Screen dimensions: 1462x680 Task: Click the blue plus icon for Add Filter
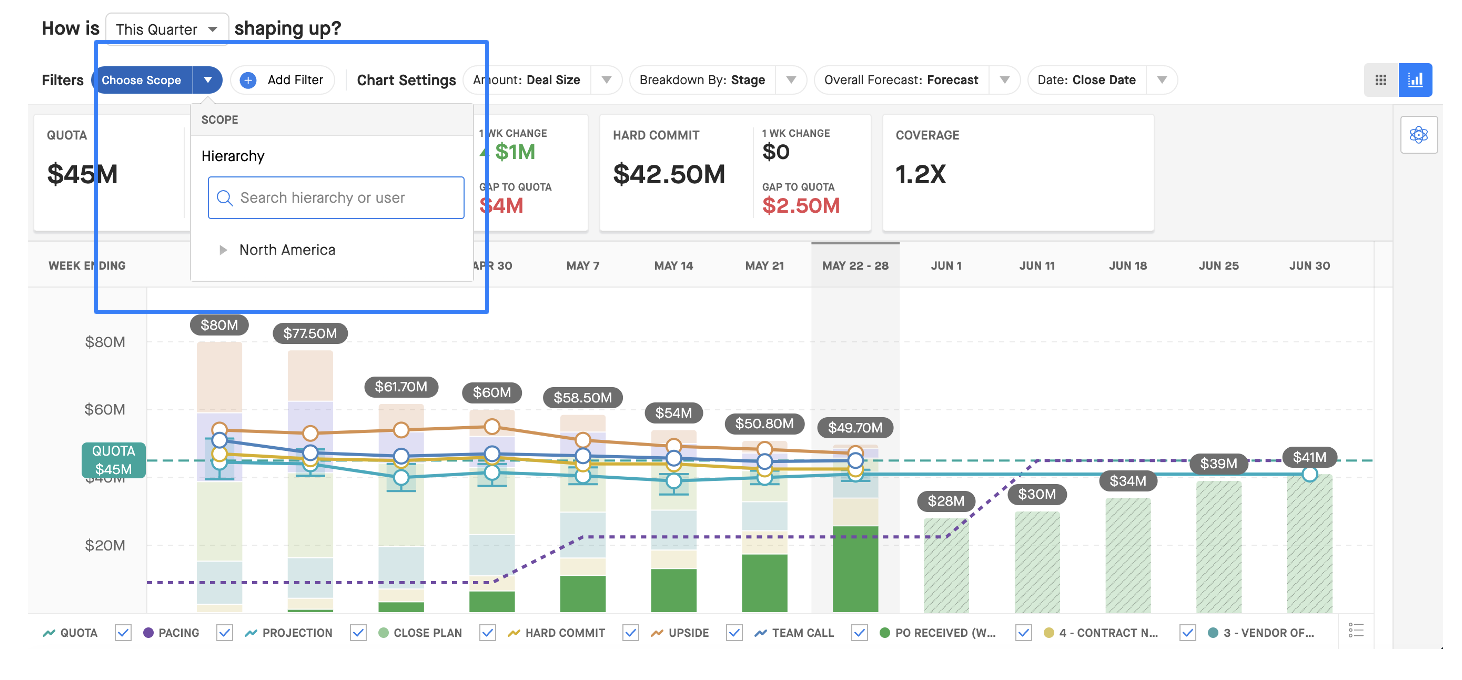tap(248, 80)
